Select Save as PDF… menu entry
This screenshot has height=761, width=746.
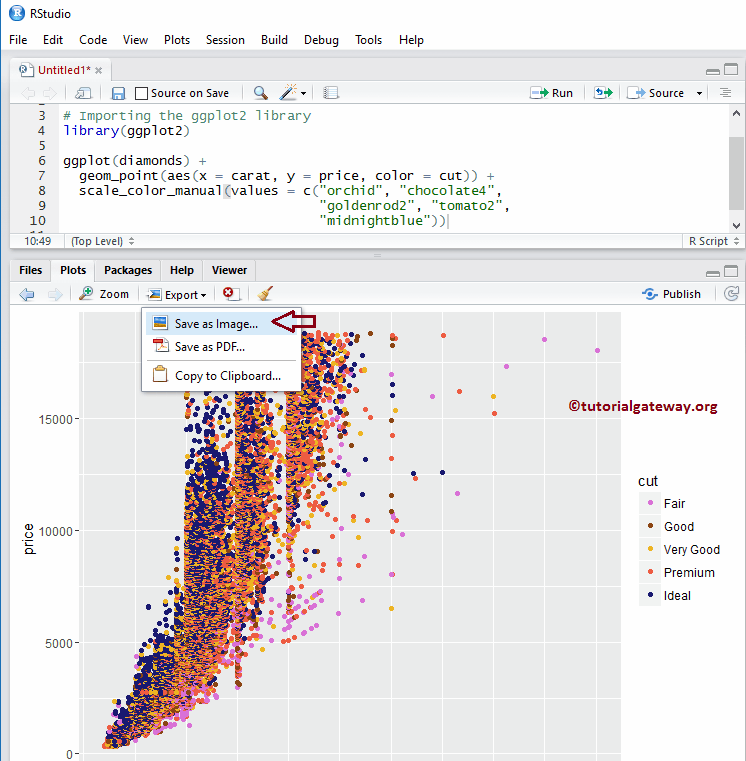(x=221, y=347)
